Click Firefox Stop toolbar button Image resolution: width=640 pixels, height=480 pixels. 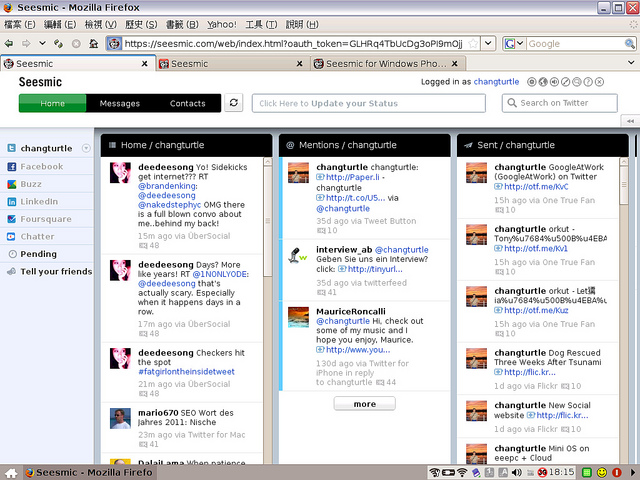point(76,43)
